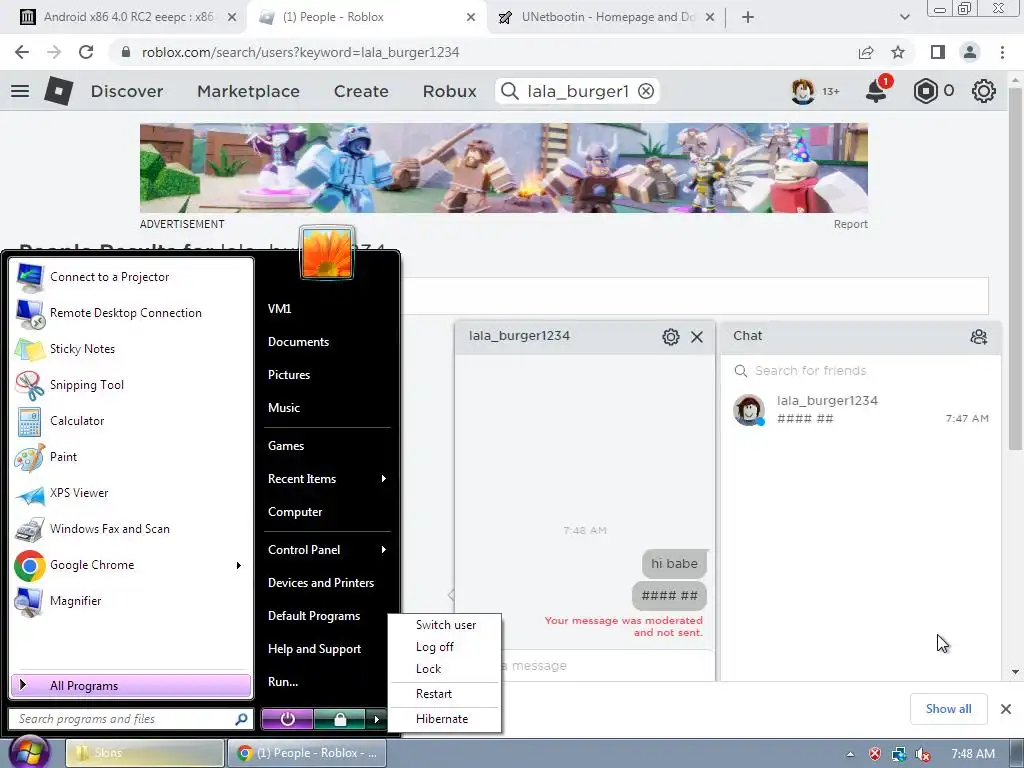
Task: Click the search magnifier in Roblox bar
Action: click(509, 91)
